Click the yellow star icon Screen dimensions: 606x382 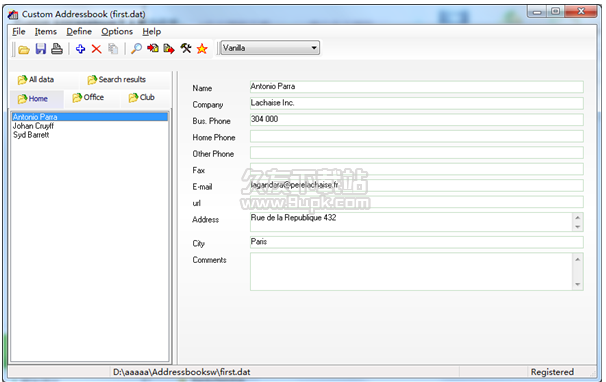[x=202, y=49]
